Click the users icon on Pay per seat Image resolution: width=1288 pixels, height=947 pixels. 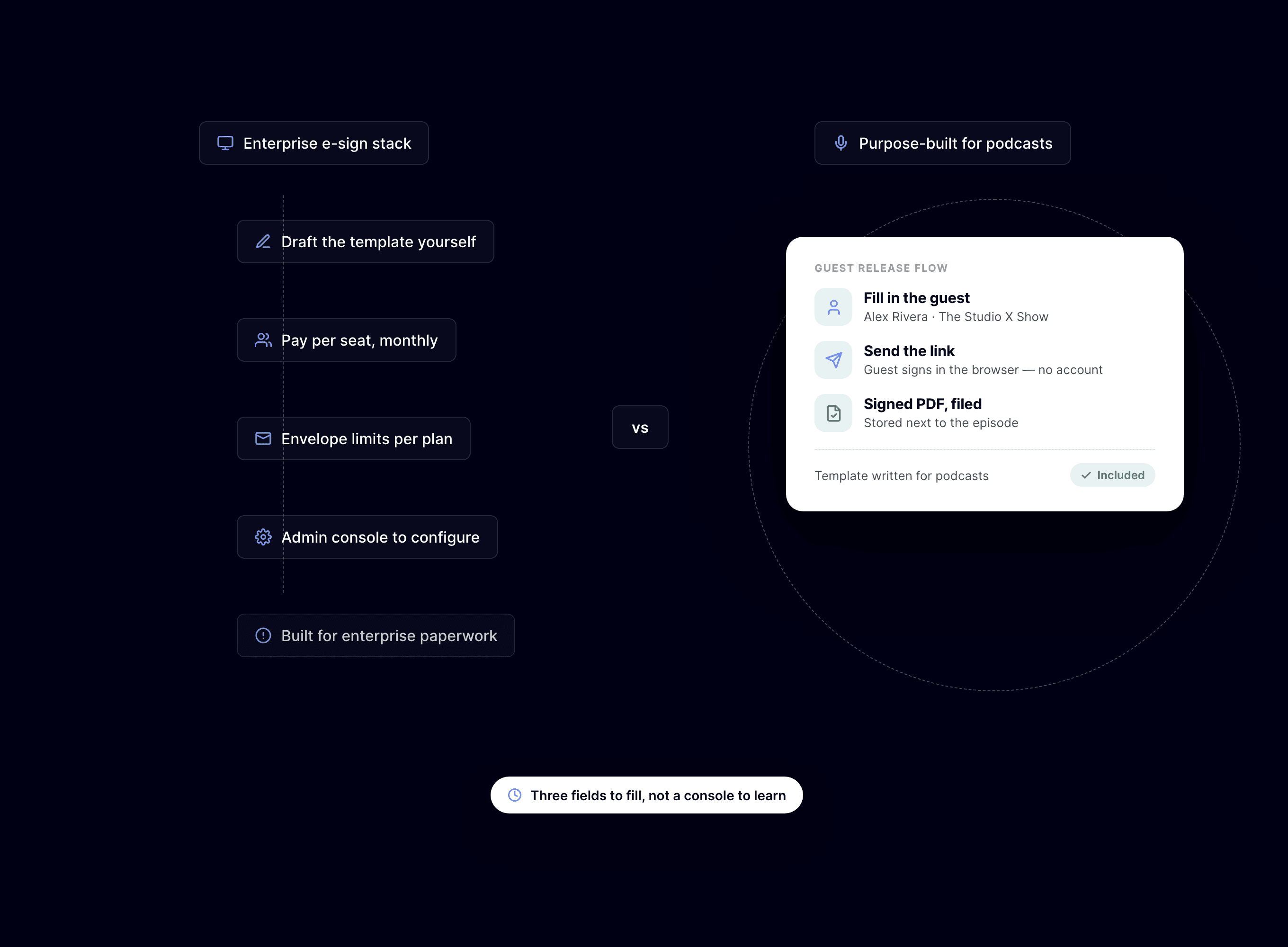(x=263, y=340)
